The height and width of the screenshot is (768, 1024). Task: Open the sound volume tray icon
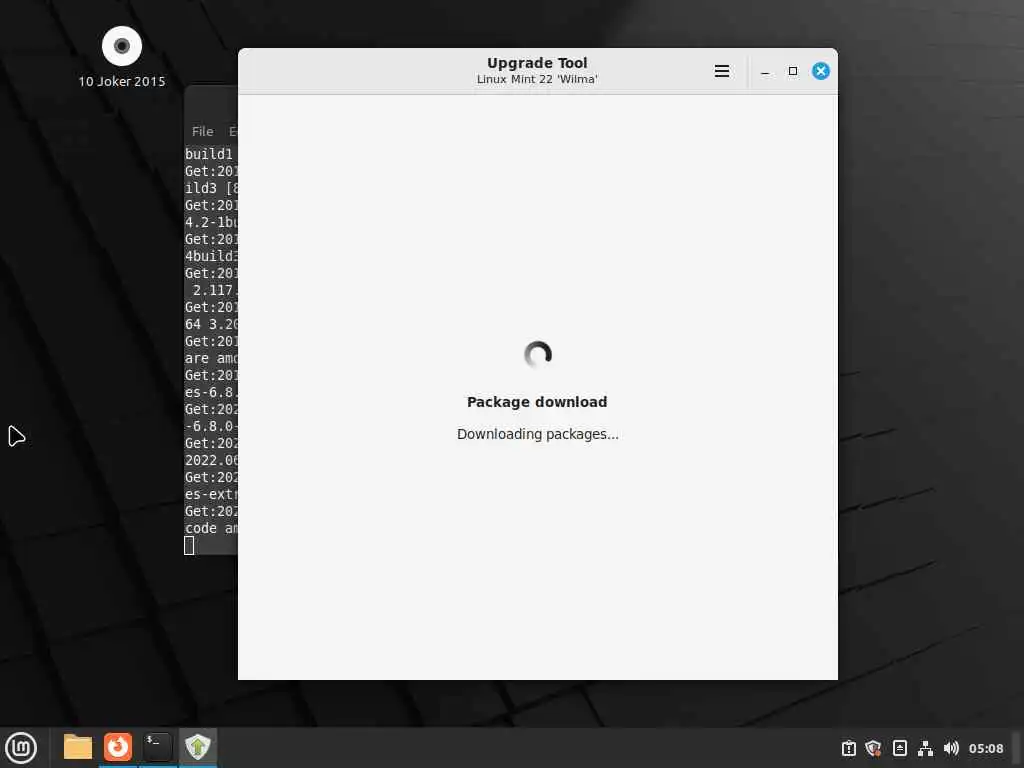coord(951,748)
